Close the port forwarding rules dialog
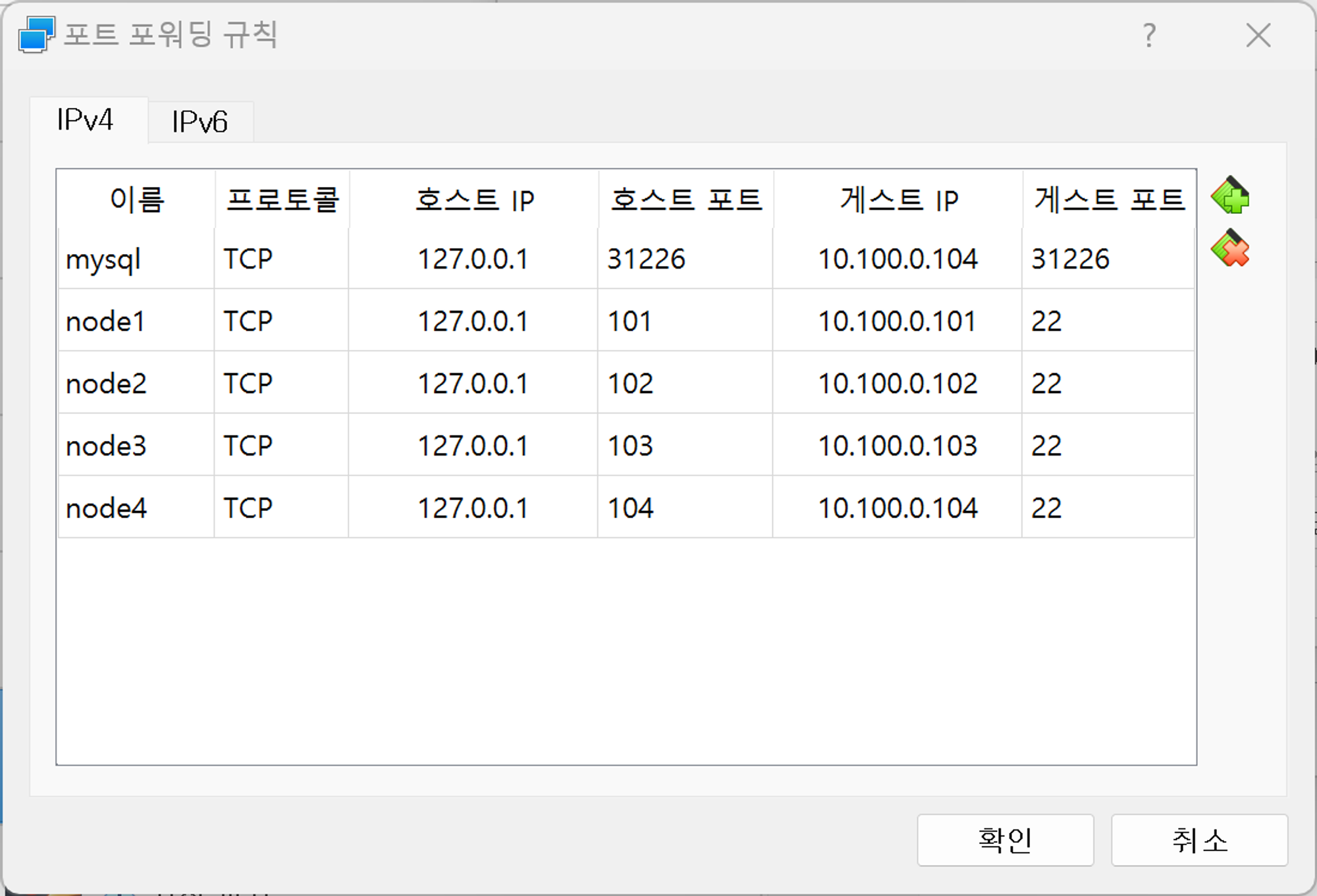The height and width of the screenshot is (896, 1317). (x=1258, y=35)
